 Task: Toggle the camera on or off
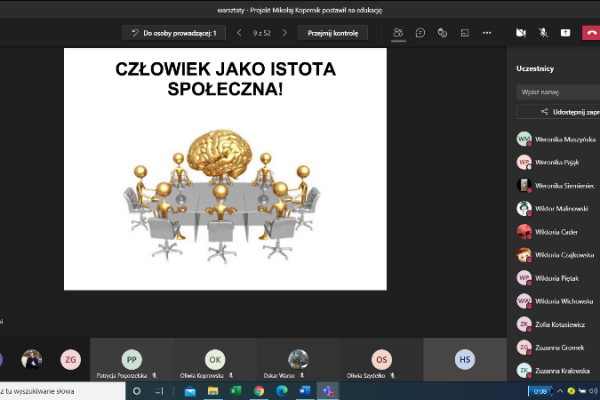coord(521,32)
